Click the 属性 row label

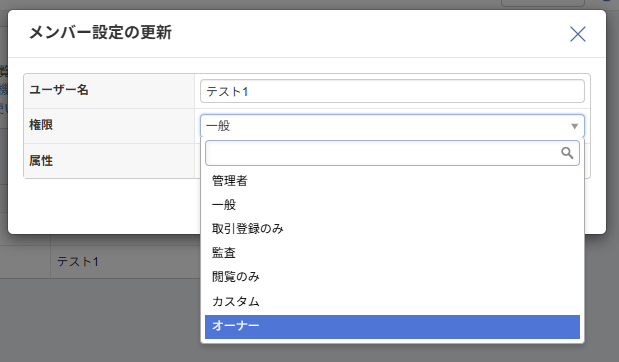(41, 161)
